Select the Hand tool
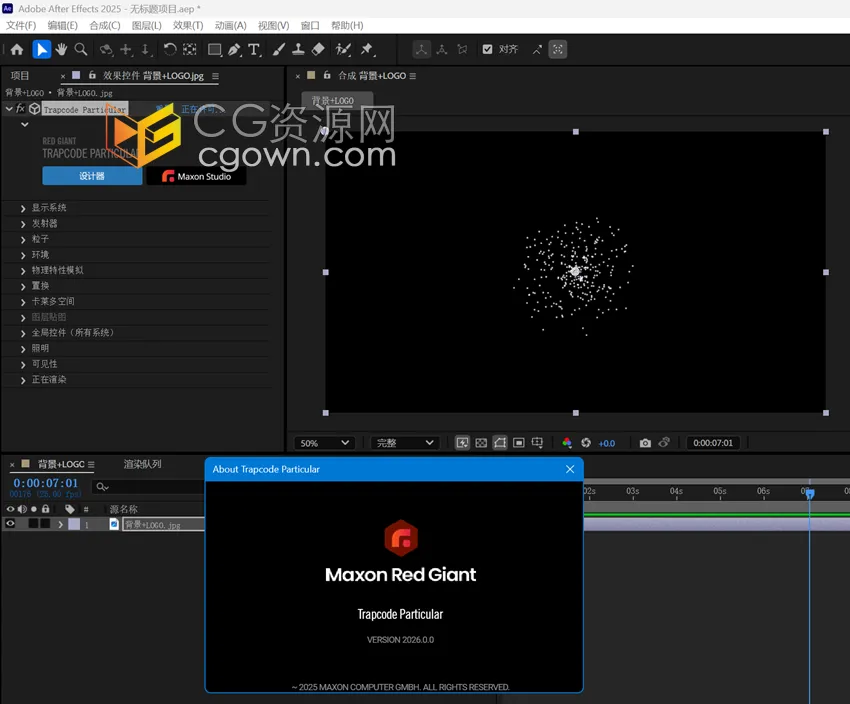The height and width of the screenshot is (704, 850). [x=60, y=50]
